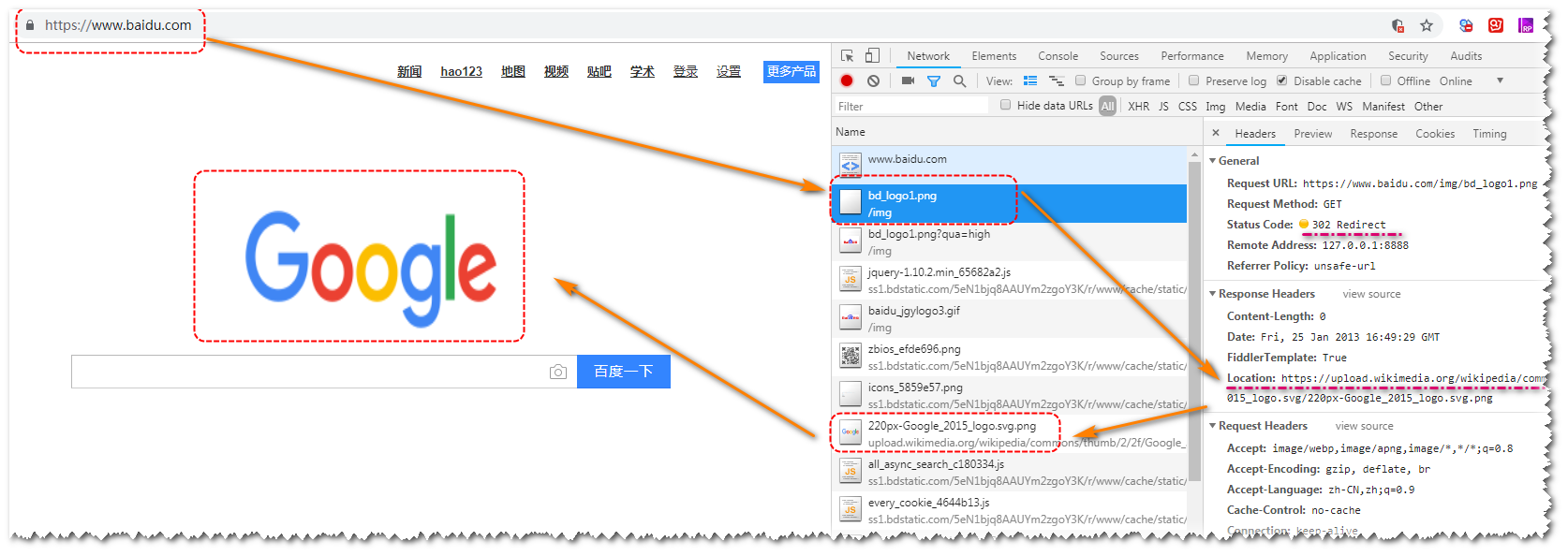This screenshot has height=556, width=1568.
Task: Open the Timing tab
Action: coord(1489,134)
